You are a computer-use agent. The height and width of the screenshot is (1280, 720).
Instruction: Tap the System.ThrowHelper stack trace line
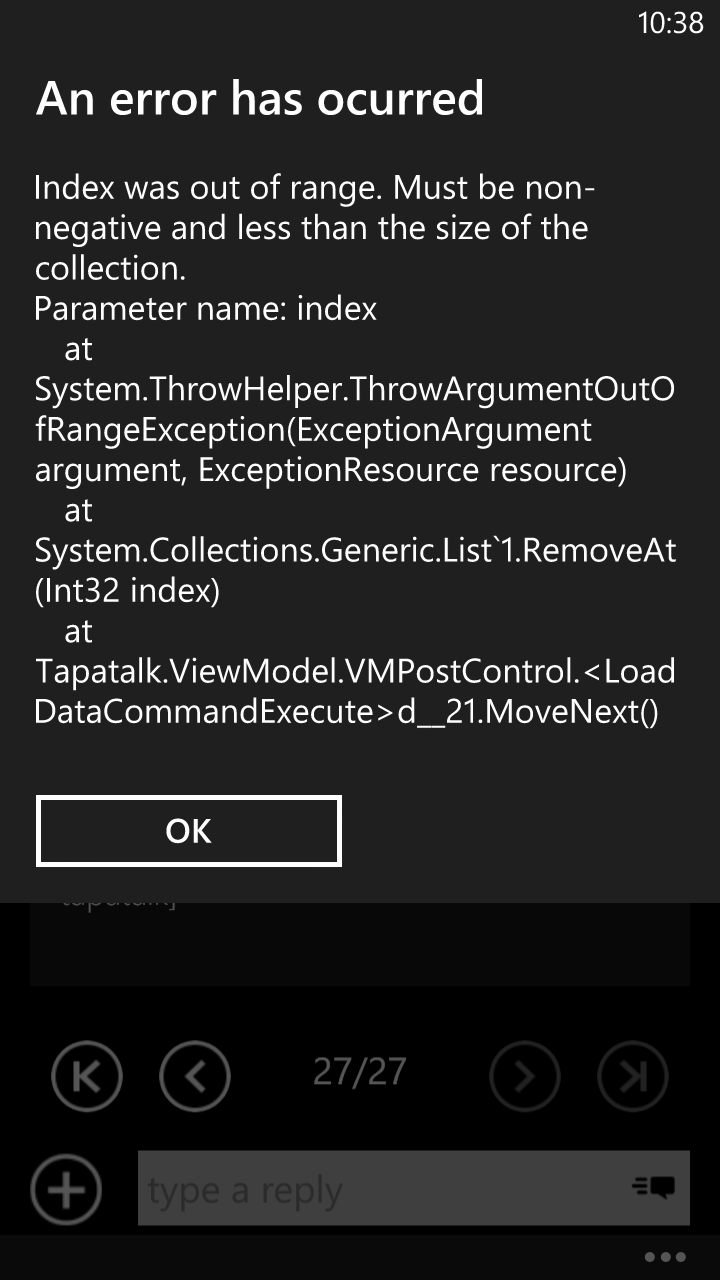pos(355,430)
